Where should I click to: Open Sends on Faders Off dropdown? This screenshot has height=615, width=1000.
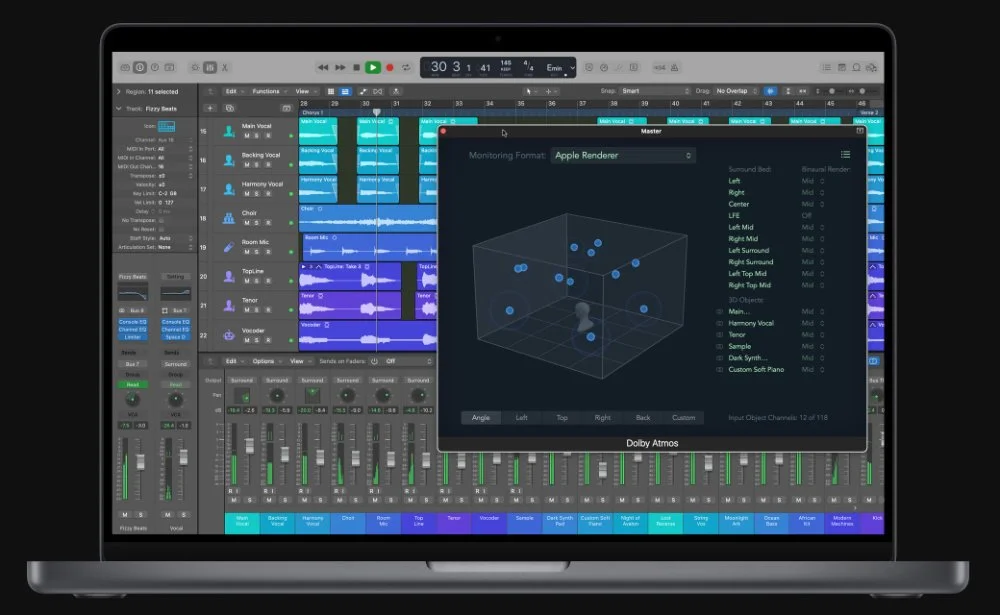408,361
